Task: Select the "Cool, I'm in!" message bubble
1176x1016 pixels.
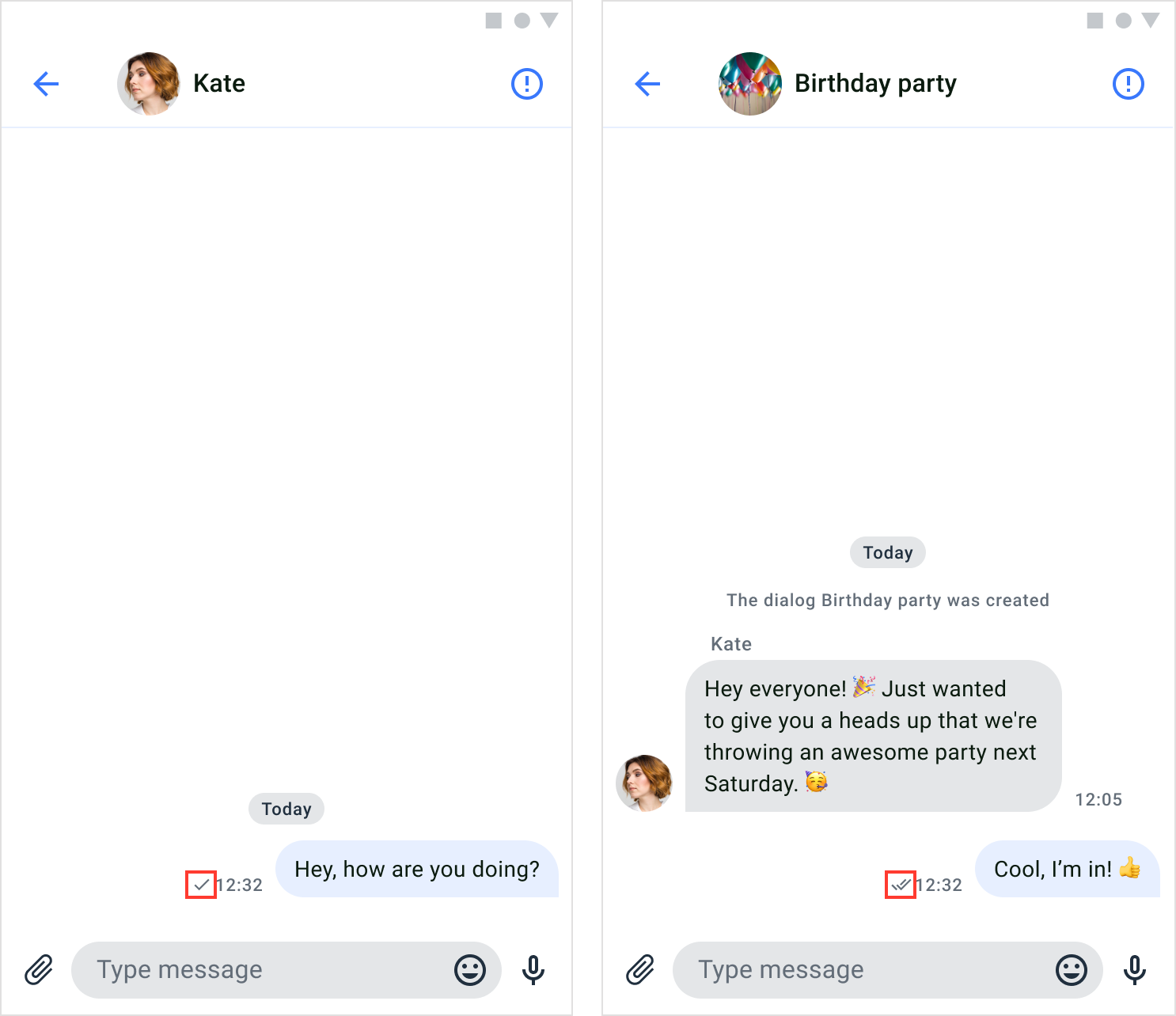Action: coord(1068,869)
